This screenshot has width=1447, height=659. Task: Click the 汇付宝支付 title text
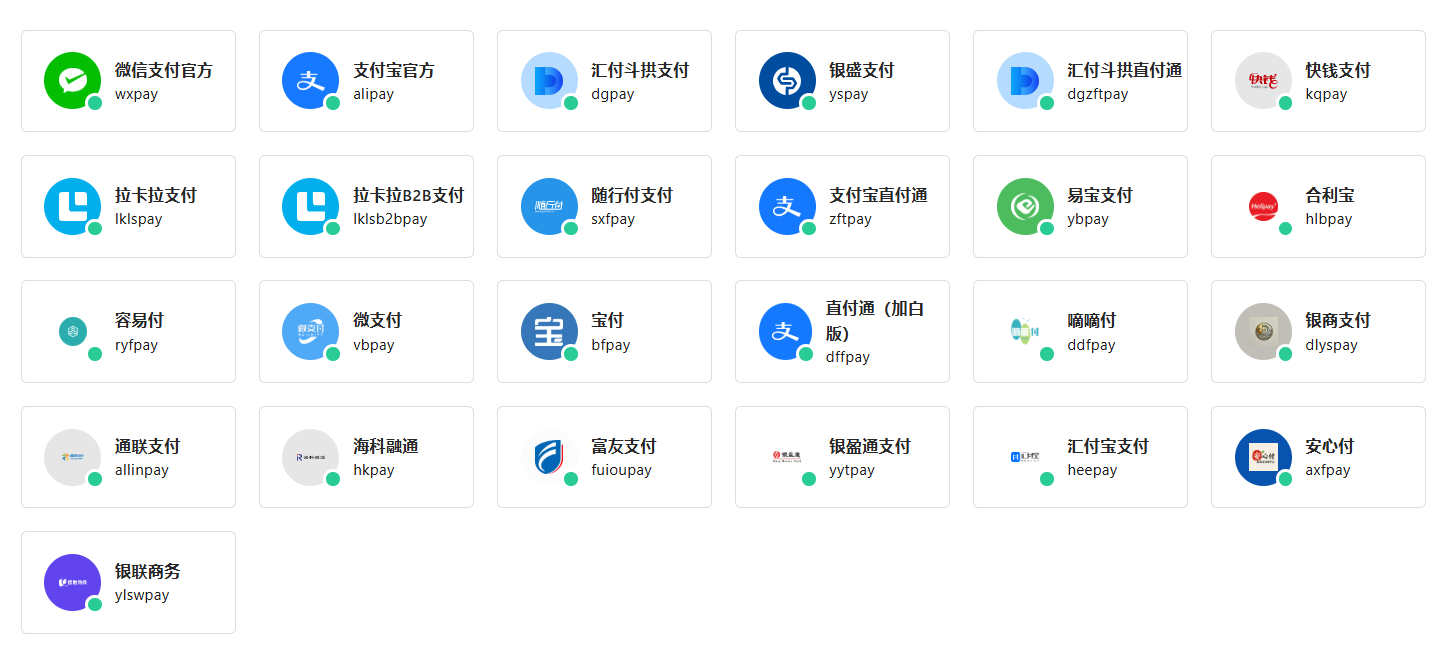pos(1108,447)
